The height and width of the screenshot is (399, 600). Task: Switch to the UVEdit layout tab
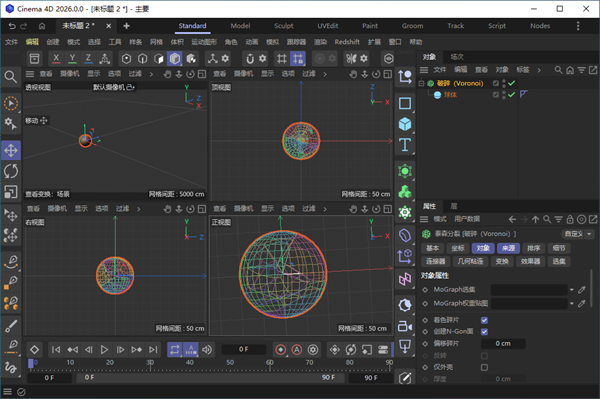pyautogui.click(x=328, y=26)
